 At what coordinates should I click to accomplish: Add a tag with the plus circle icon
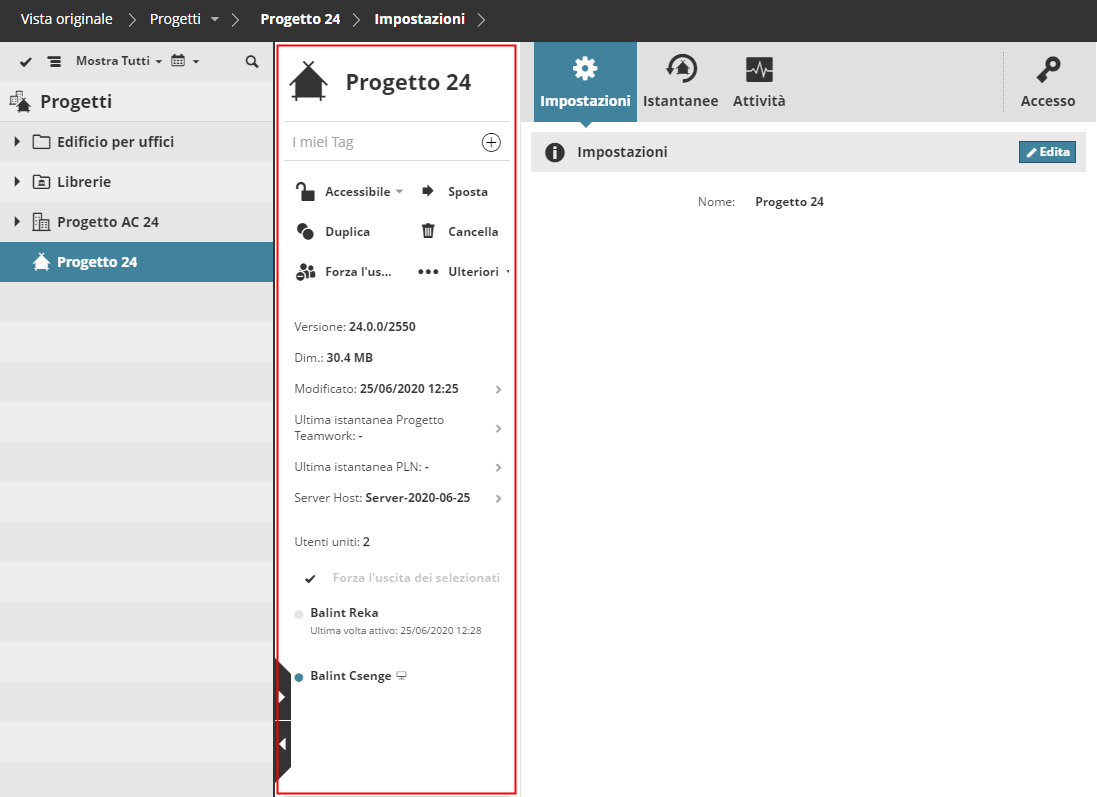click(x=491, y=142)
